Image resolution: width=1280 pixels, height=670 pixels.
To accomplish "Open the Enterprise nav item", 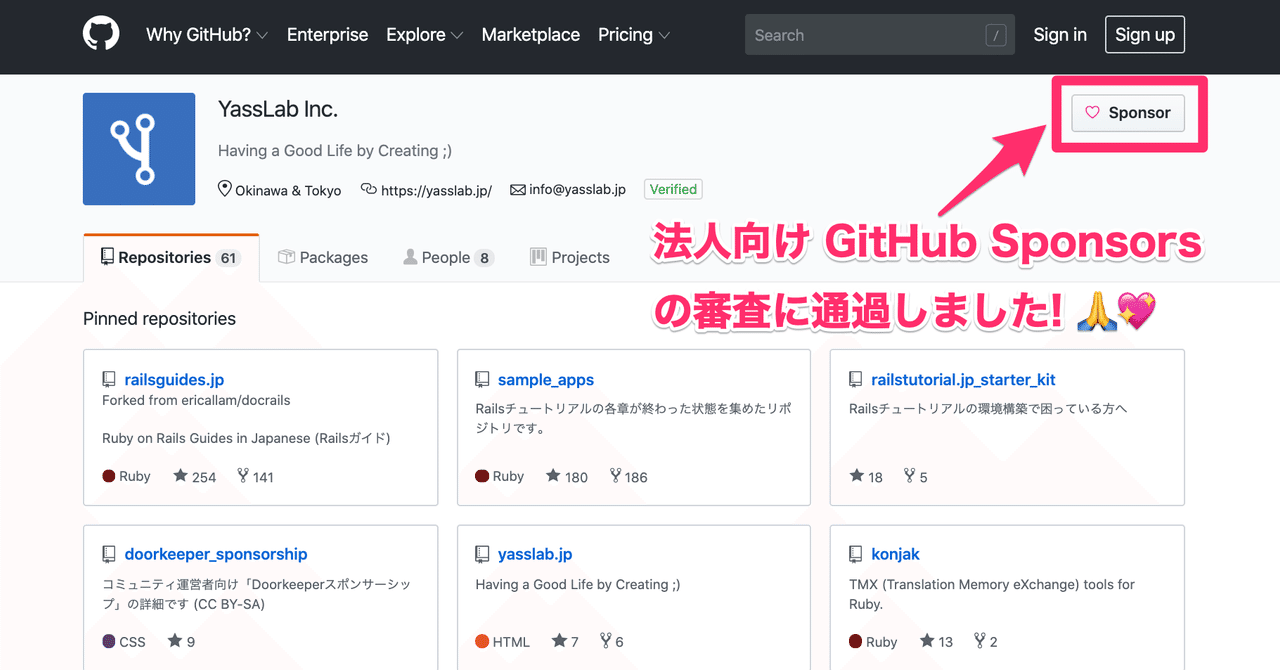I will tap(327, 34).
